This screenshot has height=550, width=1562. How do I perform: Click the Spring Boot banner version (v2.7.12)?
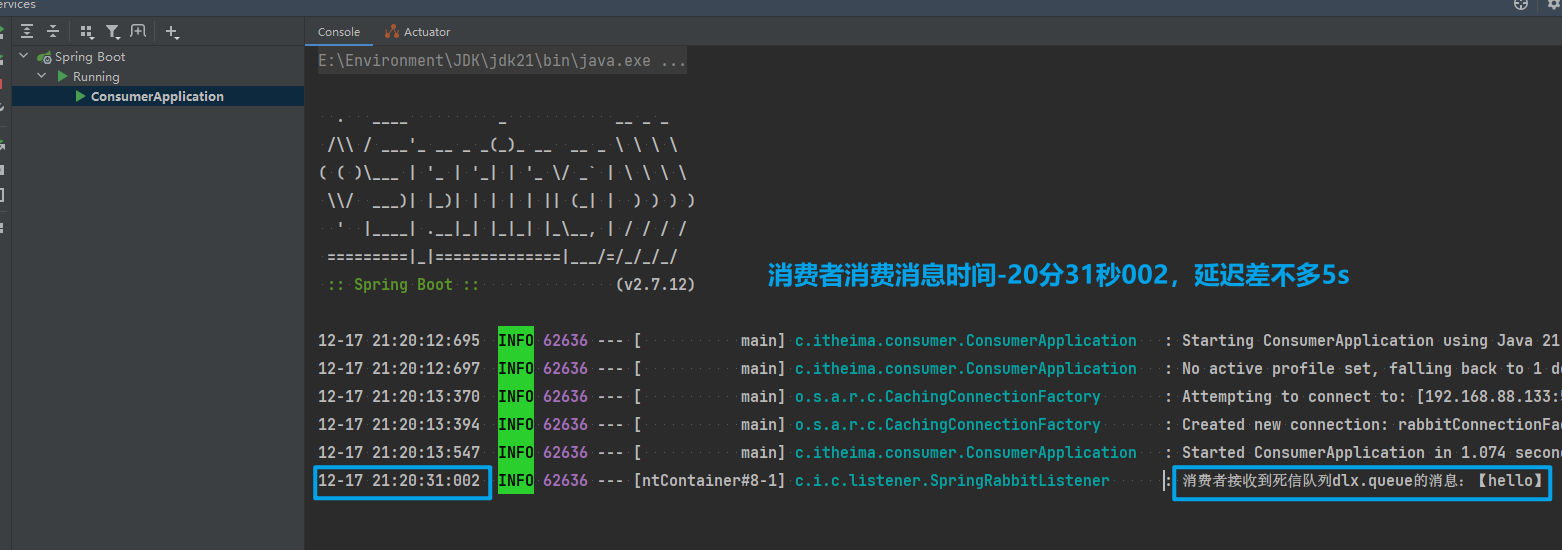coord(655,285)
